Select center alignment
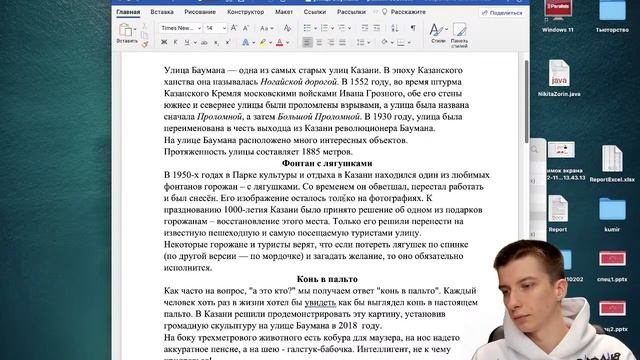640x360 pixels. [319, 42]
